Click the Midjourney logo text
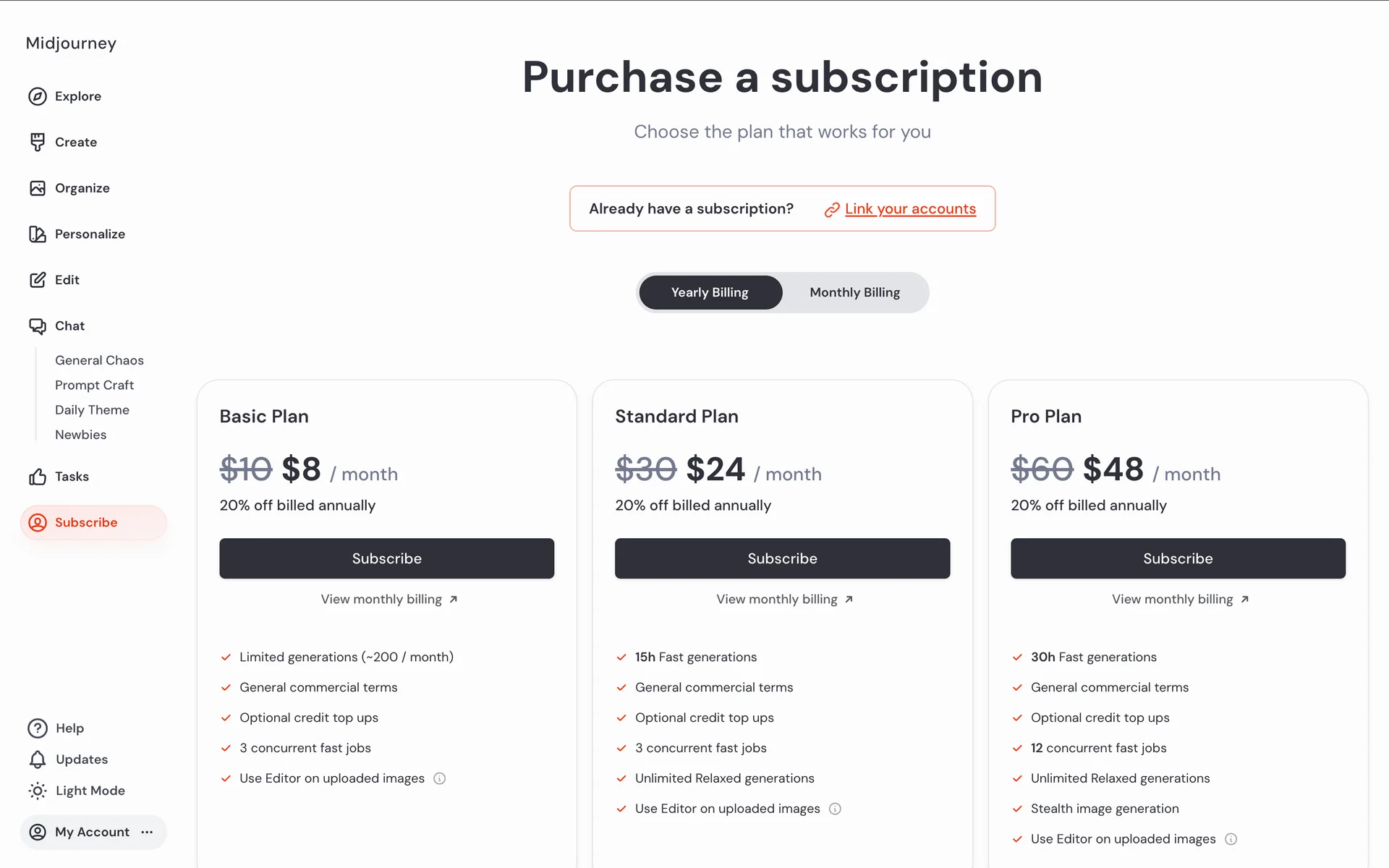1389x868 pixels. pos(71,43)
